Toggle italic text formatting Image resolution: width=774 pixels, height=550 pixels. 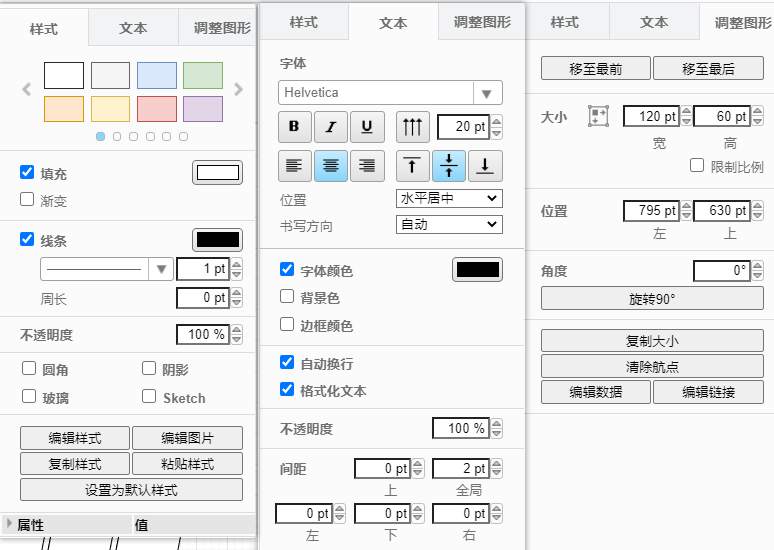coord(331,126)
